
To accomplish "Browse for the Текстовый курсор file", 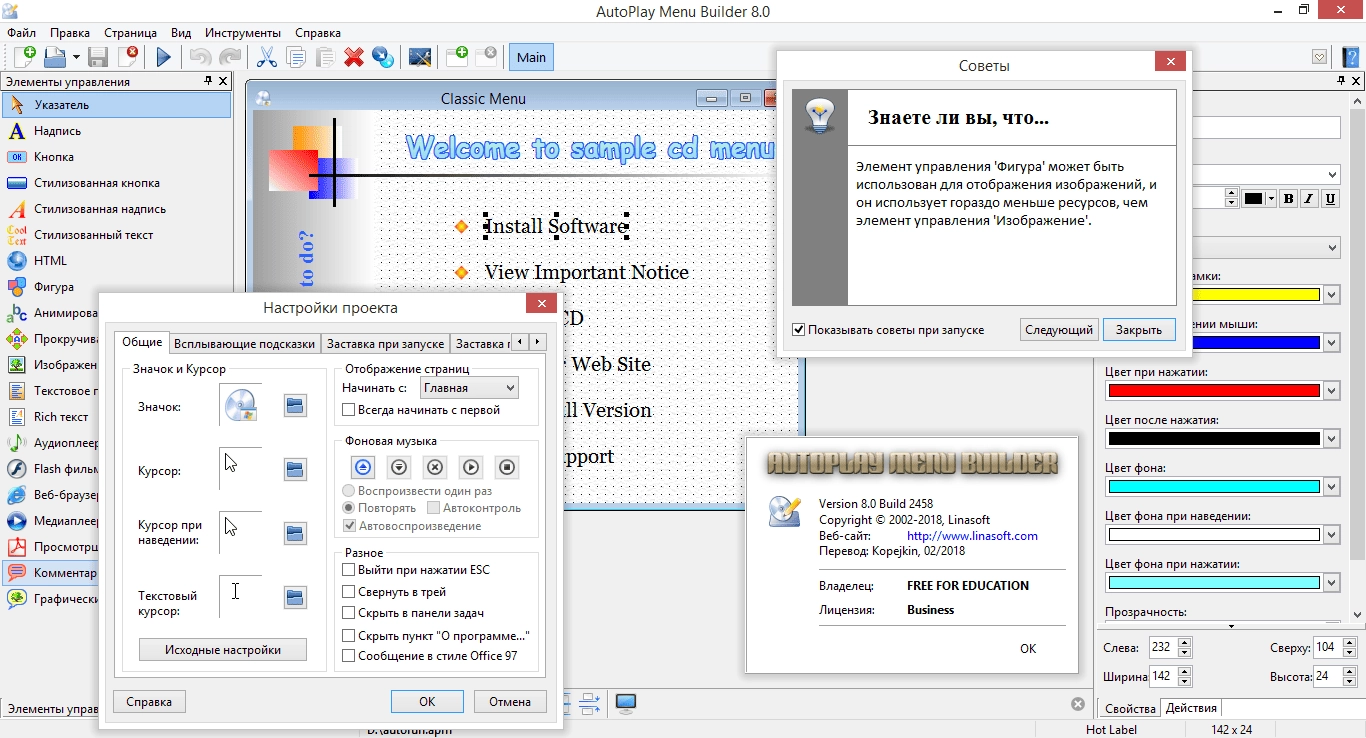I will [x=295, y=598].
